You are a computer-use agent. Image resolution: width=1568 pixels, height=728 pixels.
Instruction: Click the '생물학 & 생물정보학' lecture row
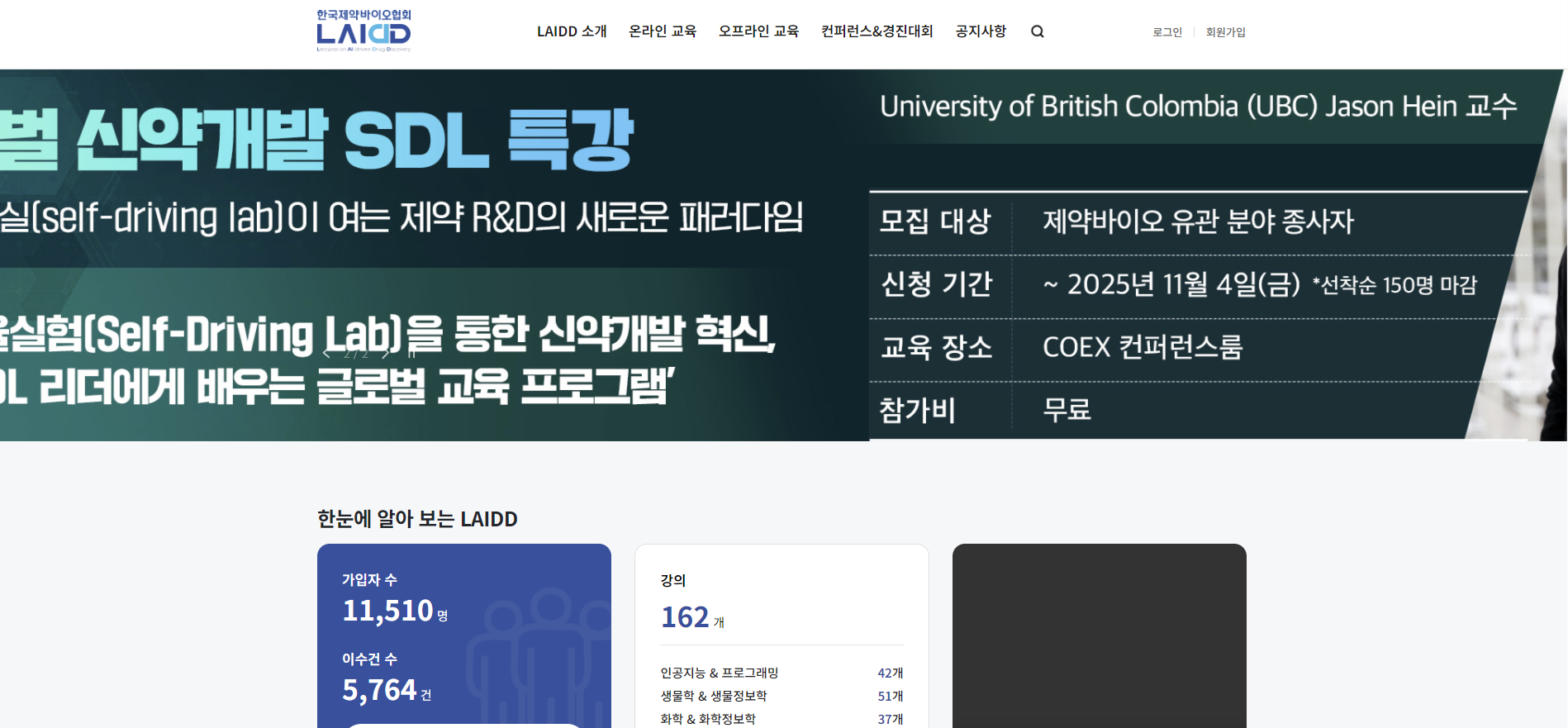(x=782, y=697)
